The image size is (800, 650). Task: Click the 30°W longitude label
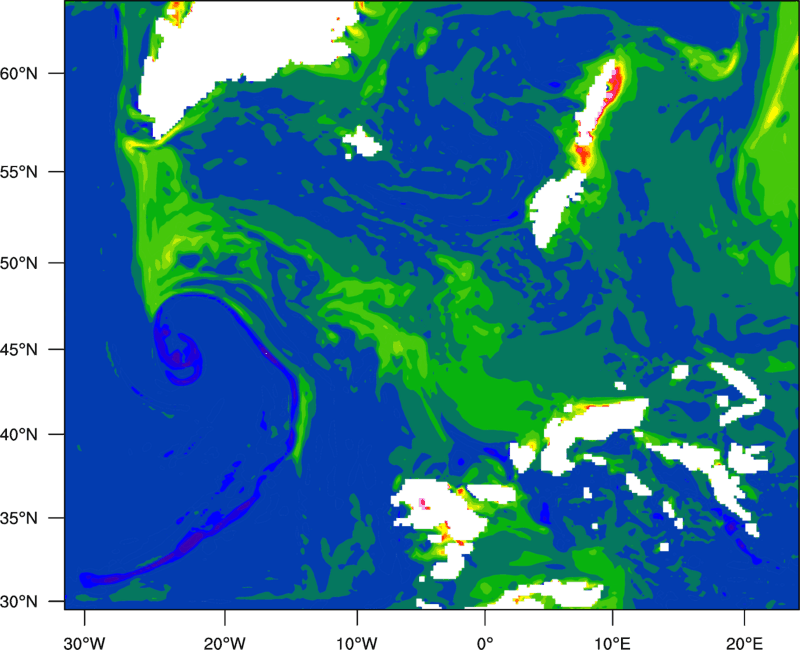[x=85, y=643]
